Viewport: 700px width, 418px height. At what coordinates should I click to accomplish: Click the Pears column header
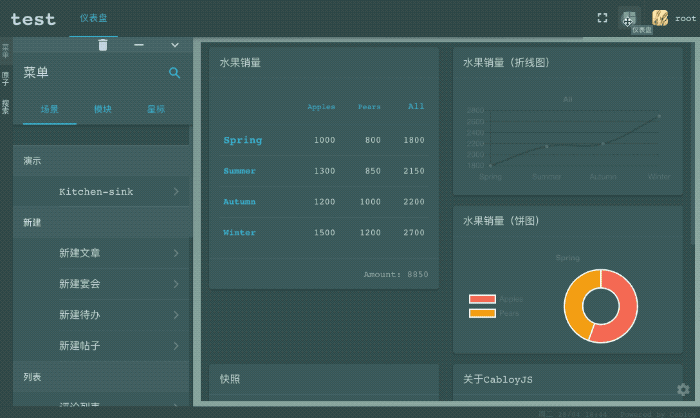(x=369, y=107)
